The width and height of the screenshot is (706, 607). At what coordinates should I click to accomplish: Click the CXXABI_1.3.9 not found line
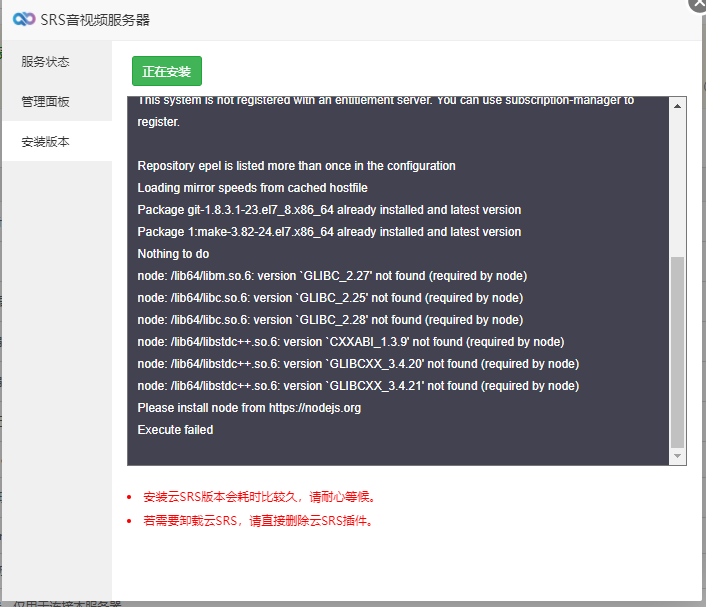(351, 342)
